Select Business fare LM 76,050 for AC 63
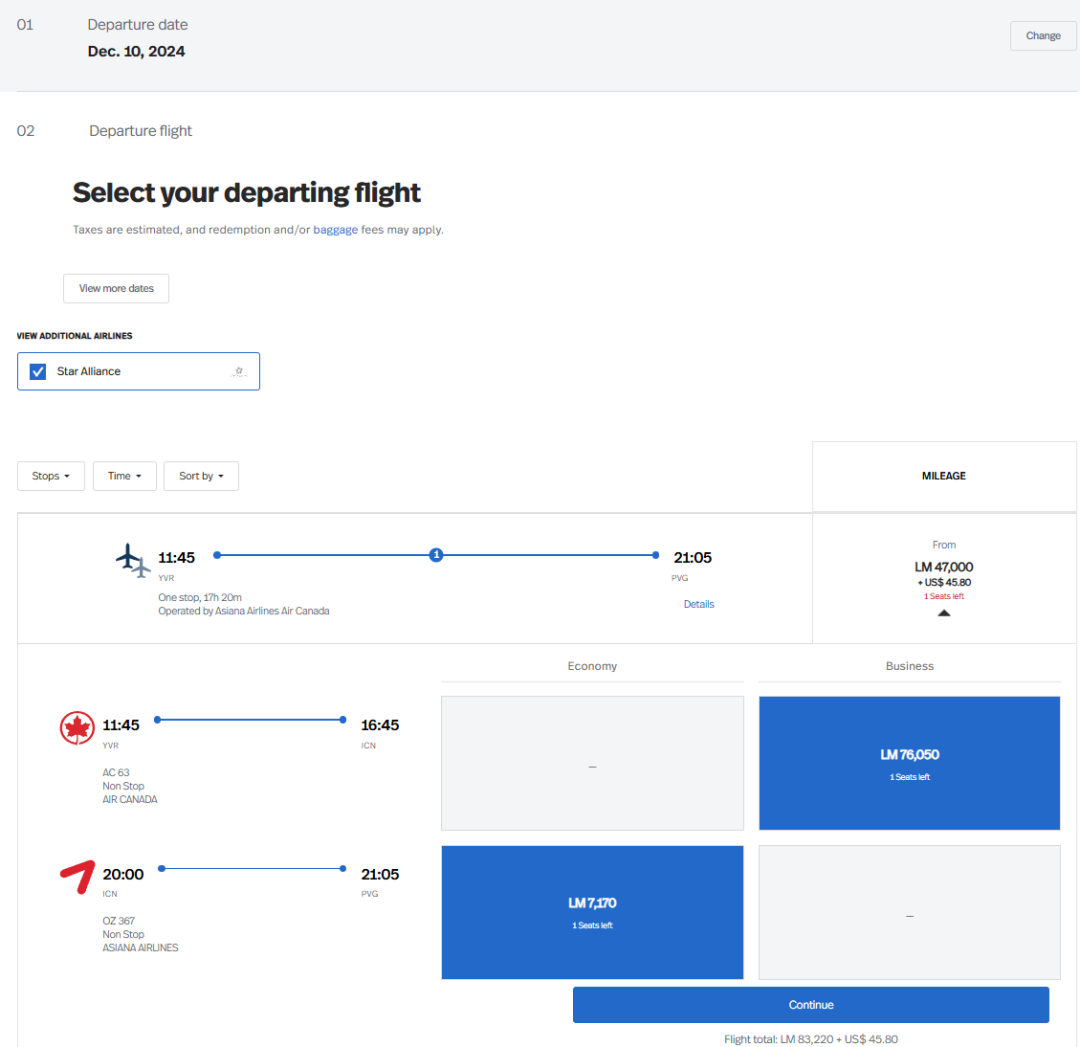Screen dimensions: 1080x1047 point(909,763)
